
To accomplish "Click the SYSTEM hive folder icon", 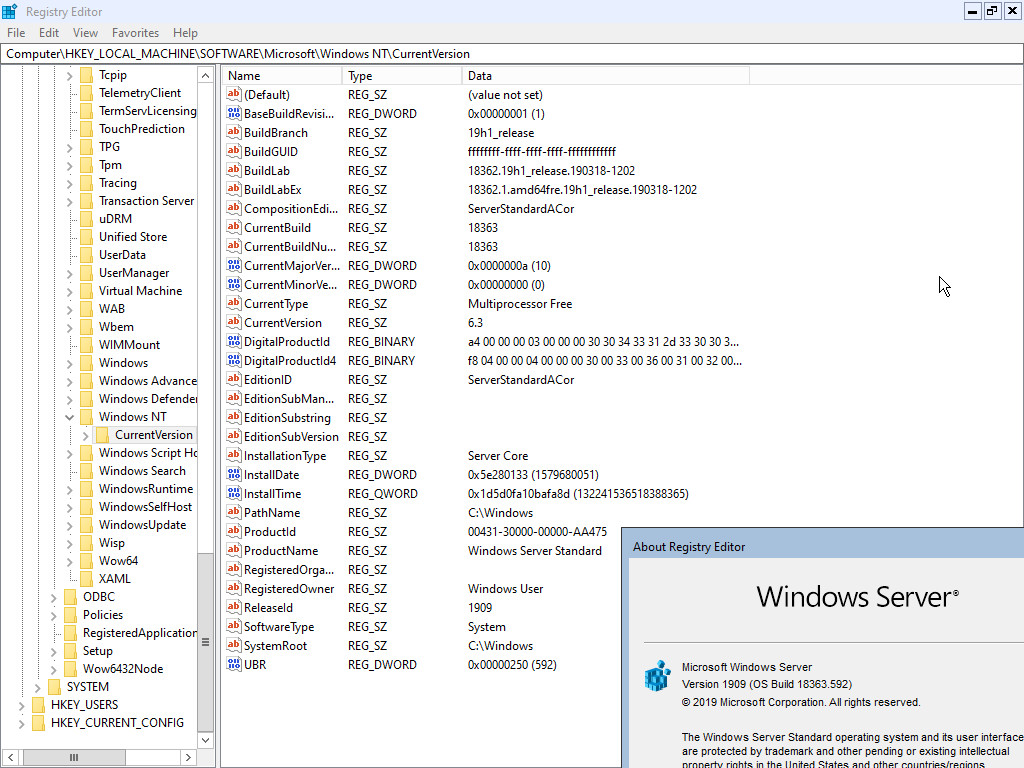I will pyautogui.click(x=54, y=686).
